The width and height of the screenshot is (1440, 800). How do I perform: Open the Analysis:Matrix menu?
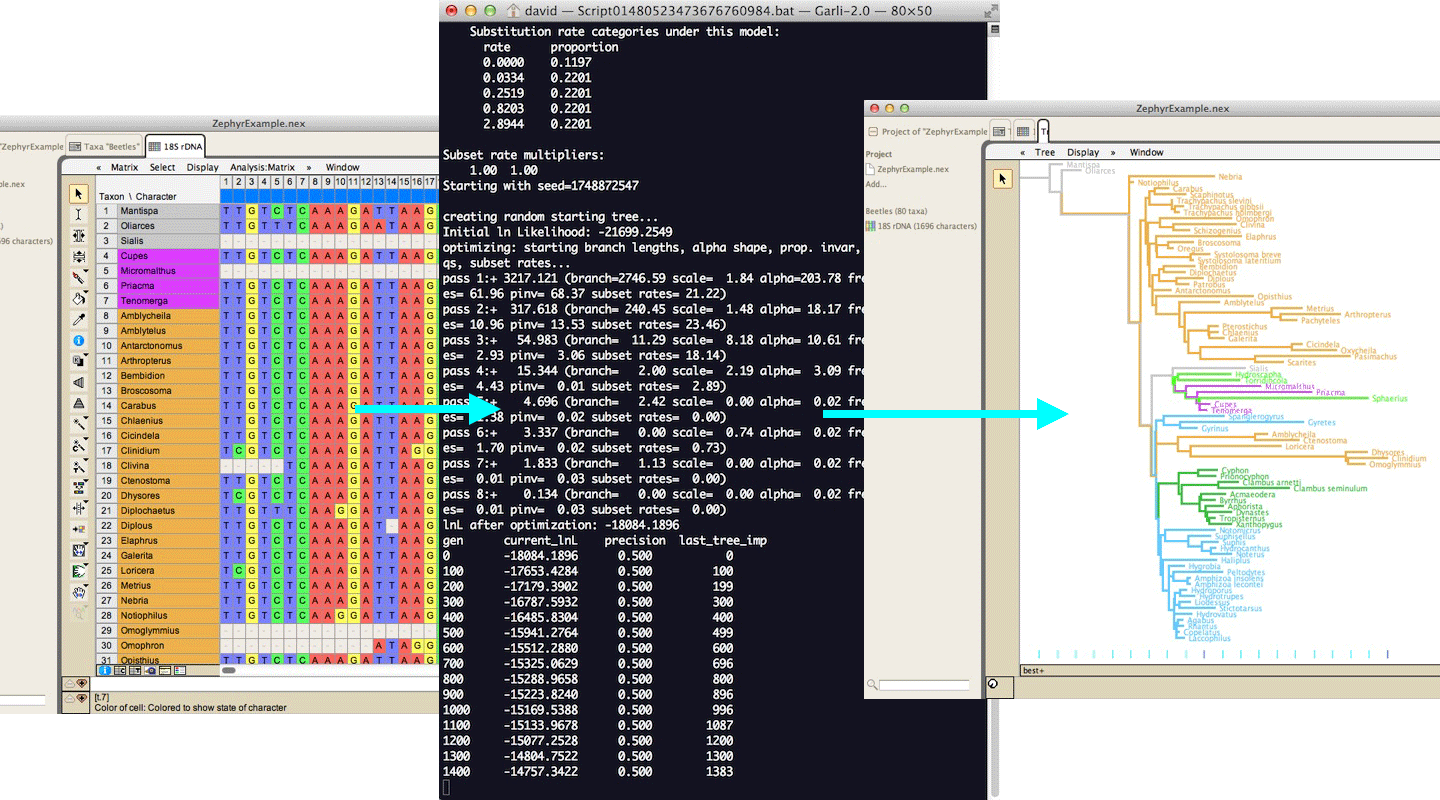[x=262, y=167]
